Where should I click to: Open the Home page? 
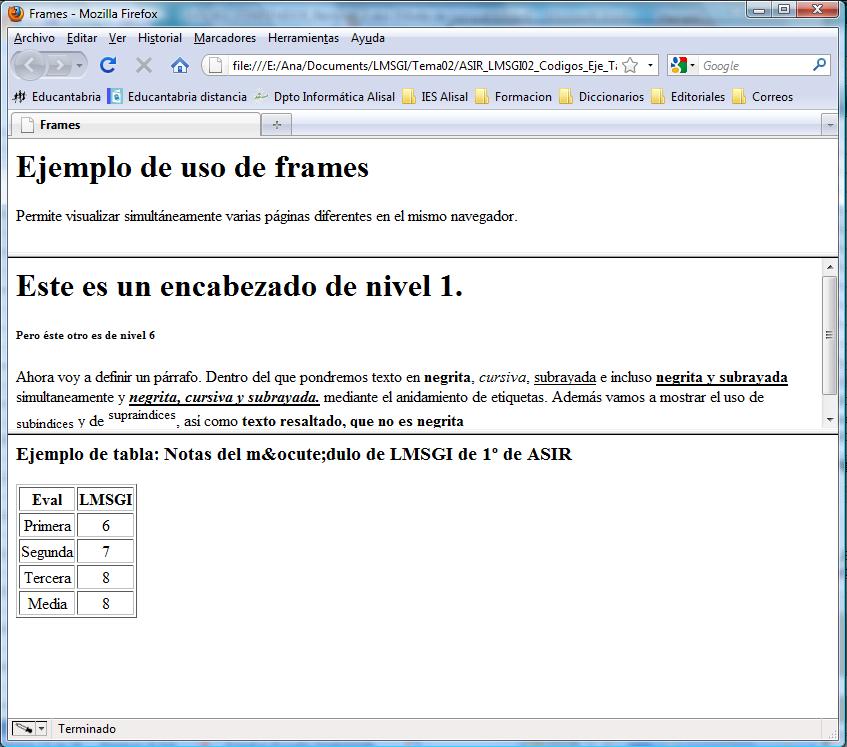click(x=180, y=63)
